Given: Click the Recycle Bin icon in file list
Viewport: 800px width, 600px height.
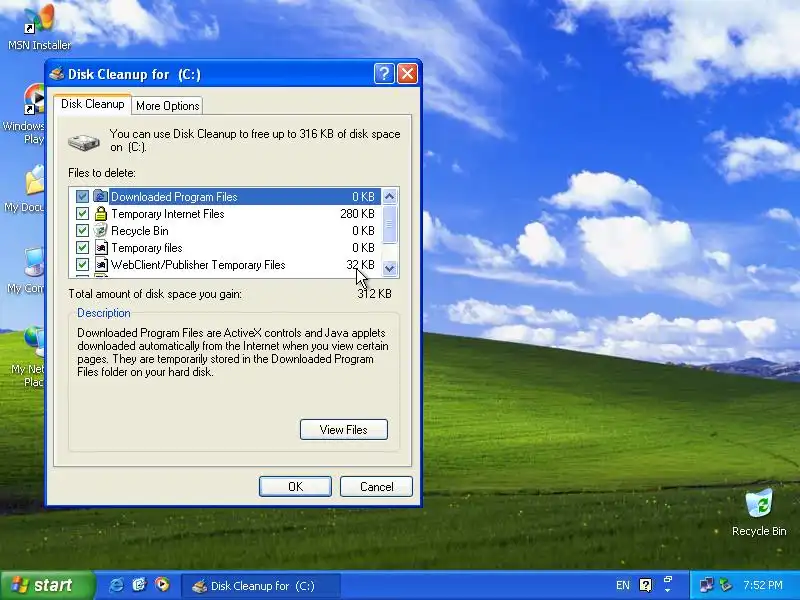Looking at the screenshot, I should (x=101, y=231).
